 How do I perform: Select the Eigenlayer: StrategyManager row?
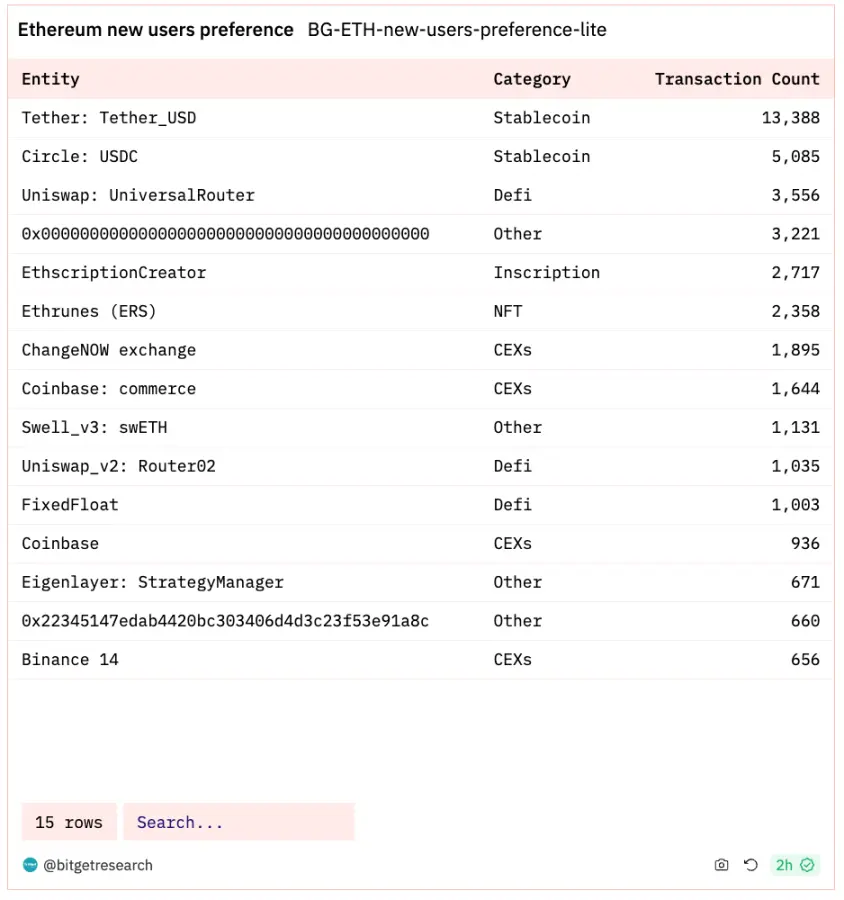(x=152, y=582)
